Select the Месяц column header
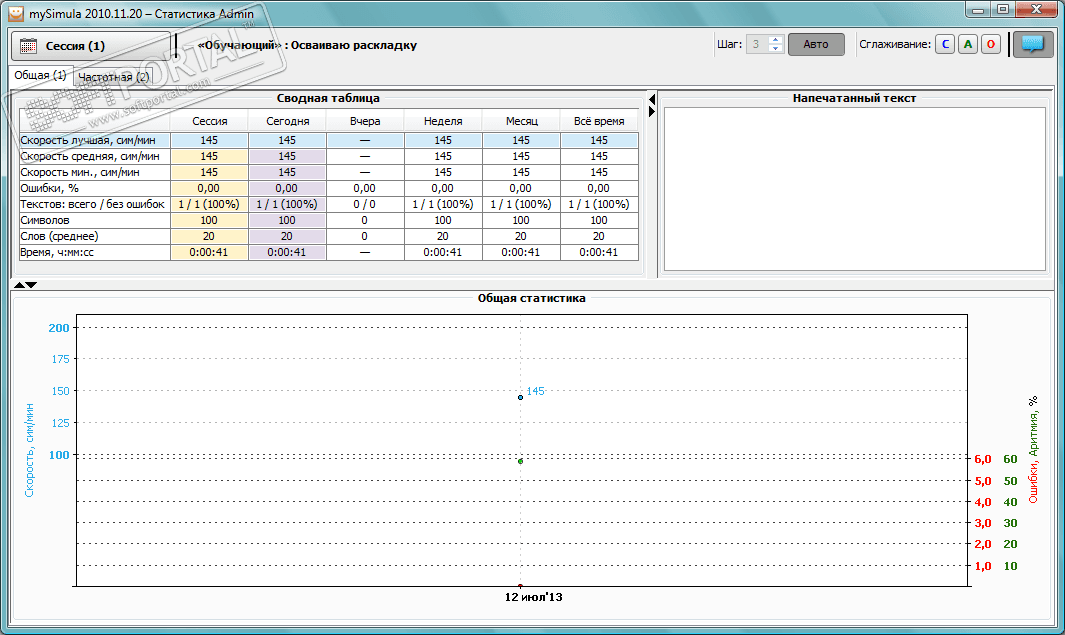 [x=521, y=122]
